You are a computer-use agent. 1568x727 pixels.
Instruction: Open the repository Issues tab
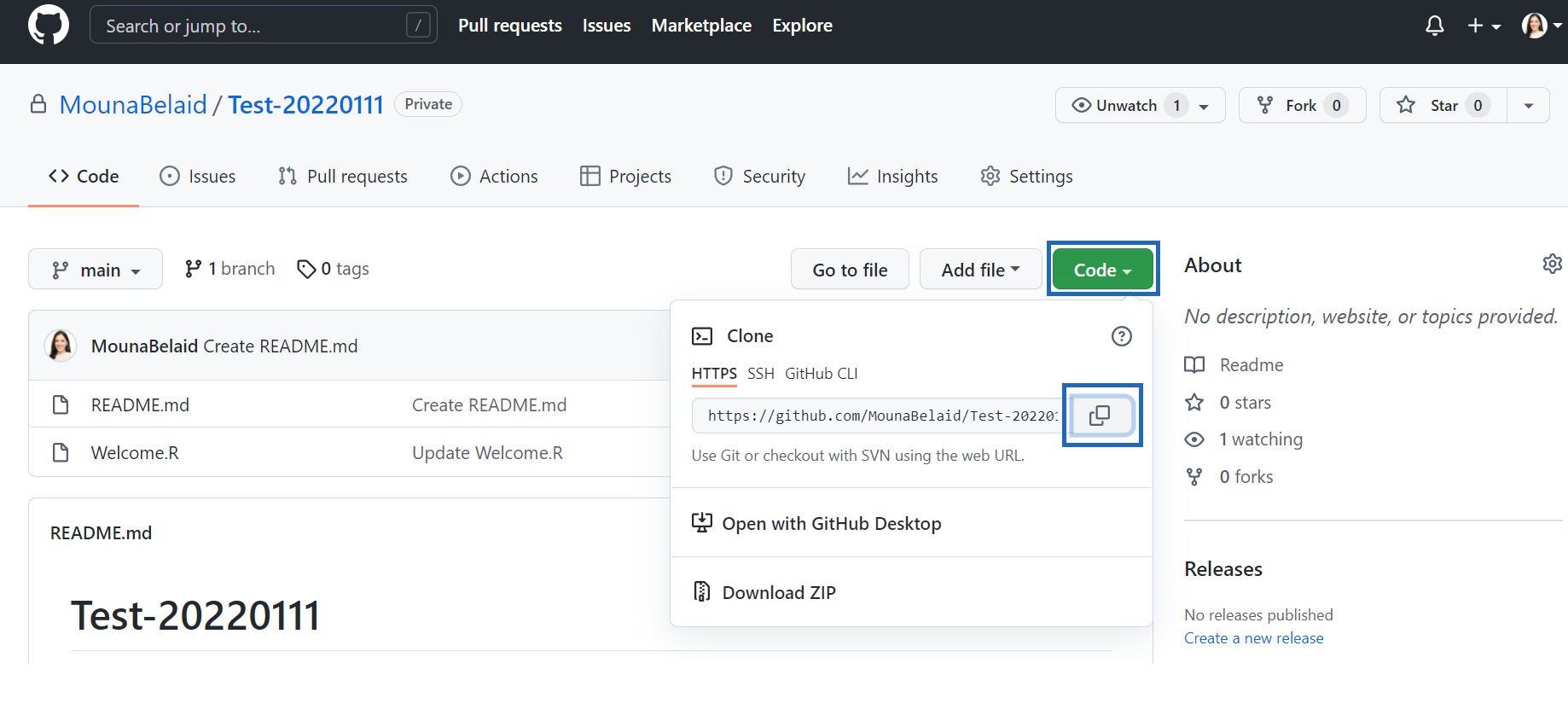coord(198,177)
